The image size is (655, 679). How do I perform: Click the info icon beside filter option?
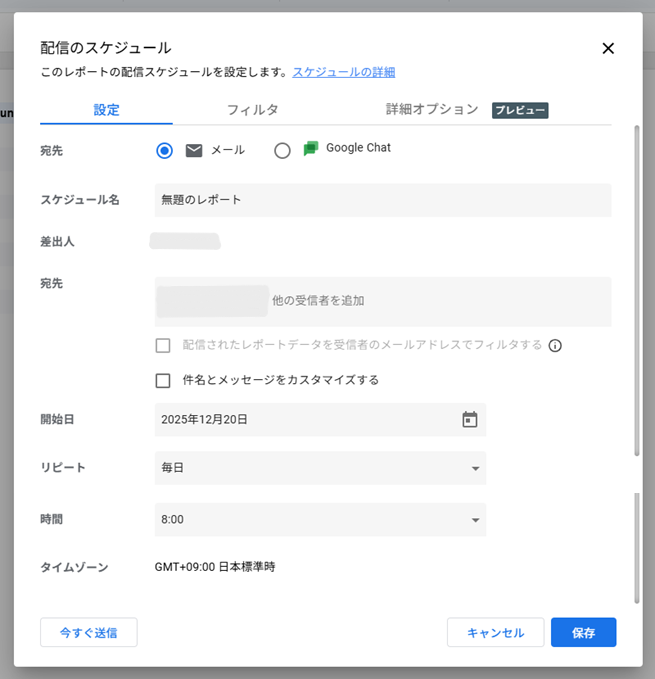tap(555, 346)
